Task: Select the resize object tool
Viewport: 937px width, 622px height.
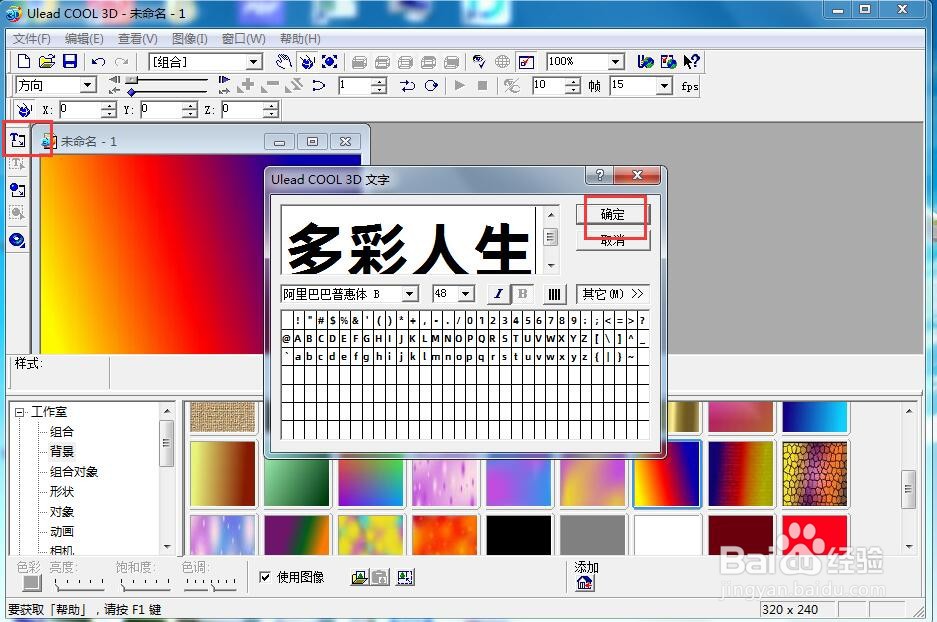Action: [x=330, y=61]
